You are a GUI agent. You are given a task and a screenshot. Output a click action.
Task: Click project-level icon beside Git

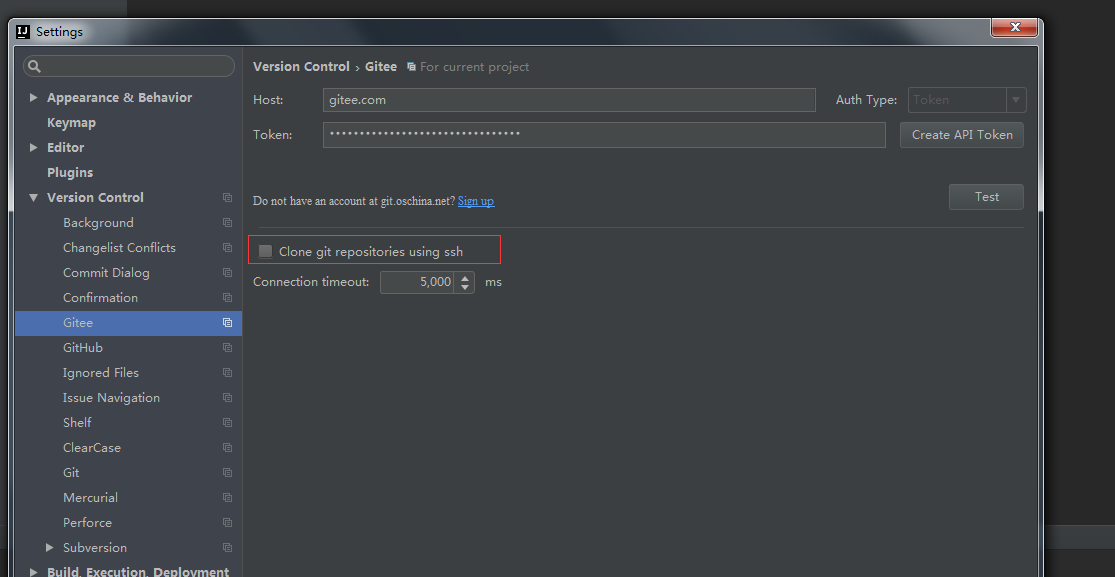228,472
